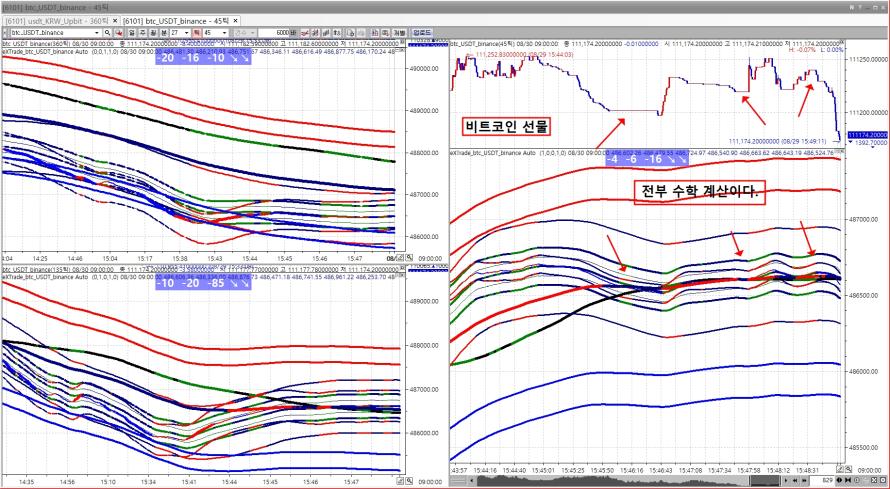Click the small expand icon on 45틱 chart header
This screenshot has height=489, width=890.
point(842,42)
